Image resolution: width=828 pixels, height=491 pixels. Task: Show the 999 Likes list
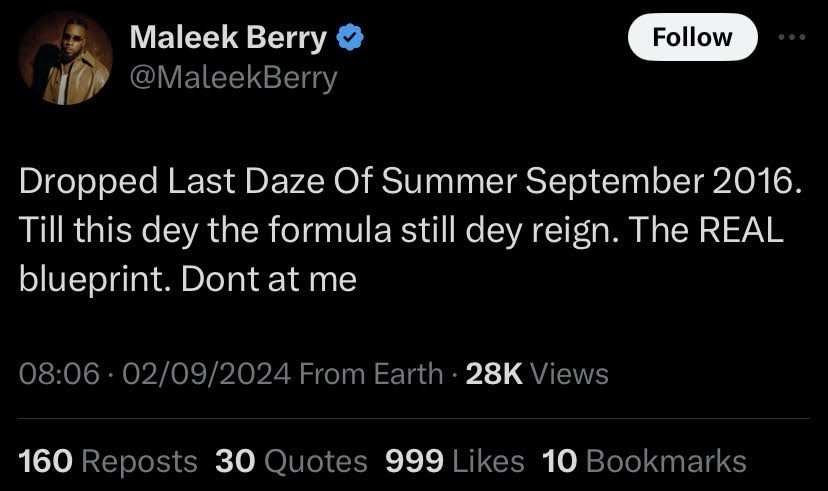coord(454,461)
